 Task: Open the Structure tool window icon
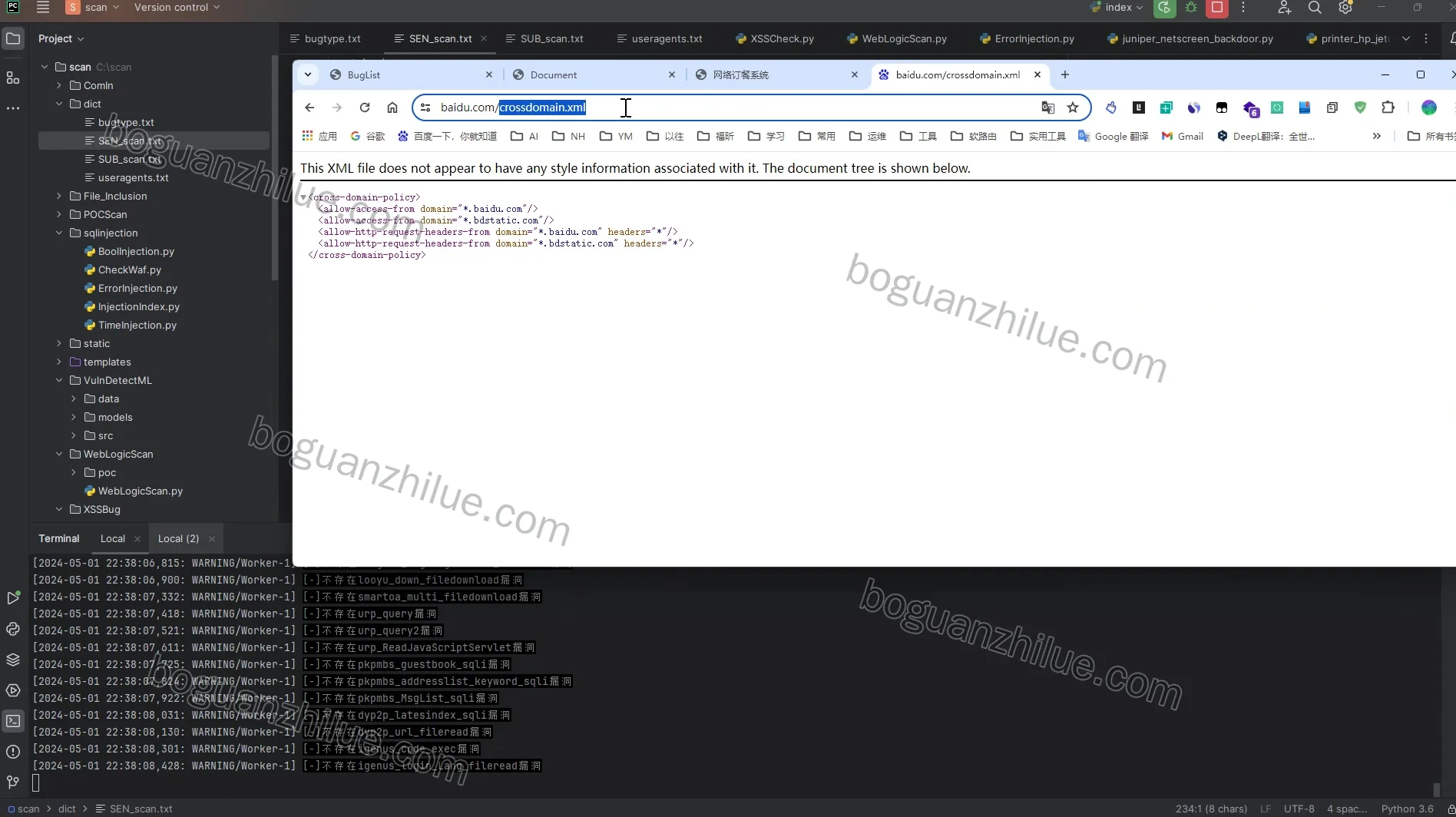click(x=13, y=77)
